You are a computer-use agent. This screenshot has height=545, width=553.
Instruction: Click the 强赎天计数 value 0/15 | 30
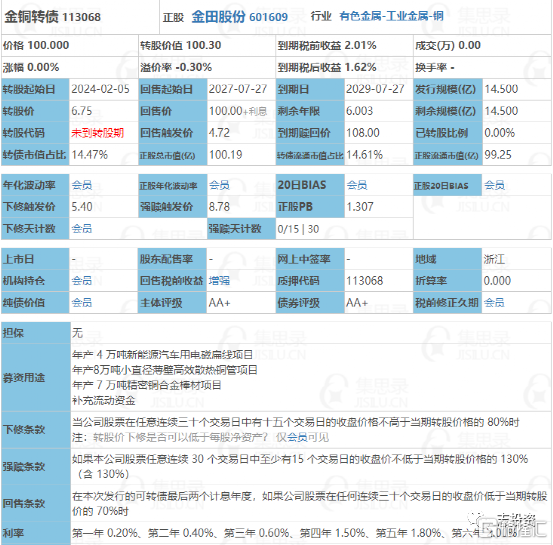[x=298, y=229]
